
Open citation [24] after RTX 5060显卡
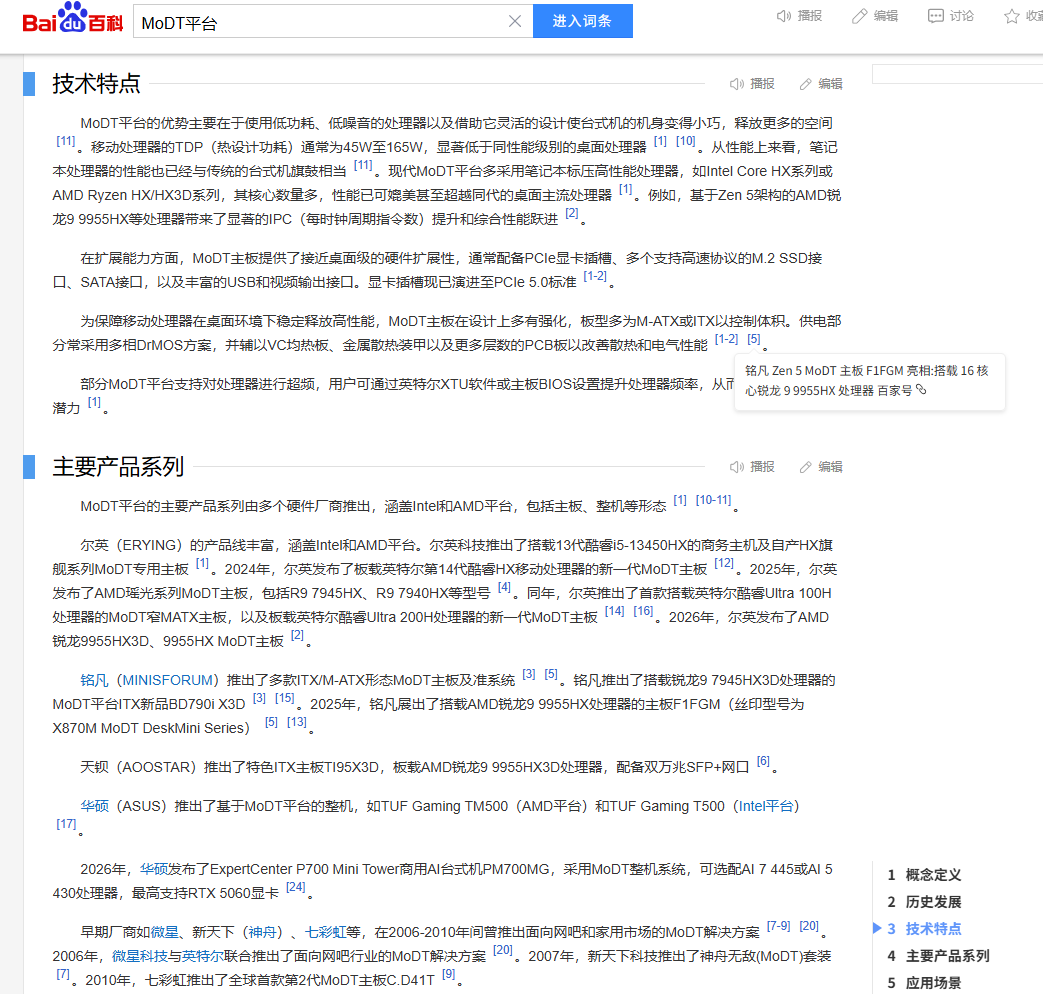(295, 888)
